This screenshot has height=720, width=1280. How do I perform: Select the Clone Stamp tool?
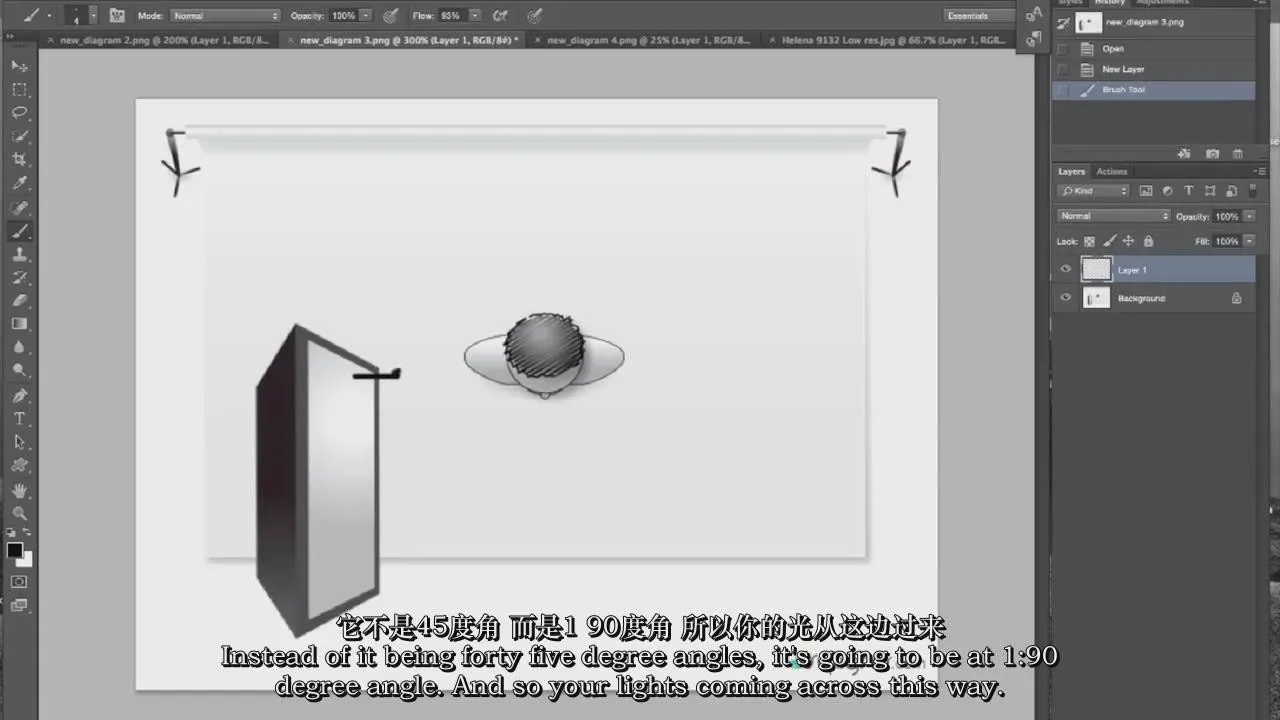(19, 255)
